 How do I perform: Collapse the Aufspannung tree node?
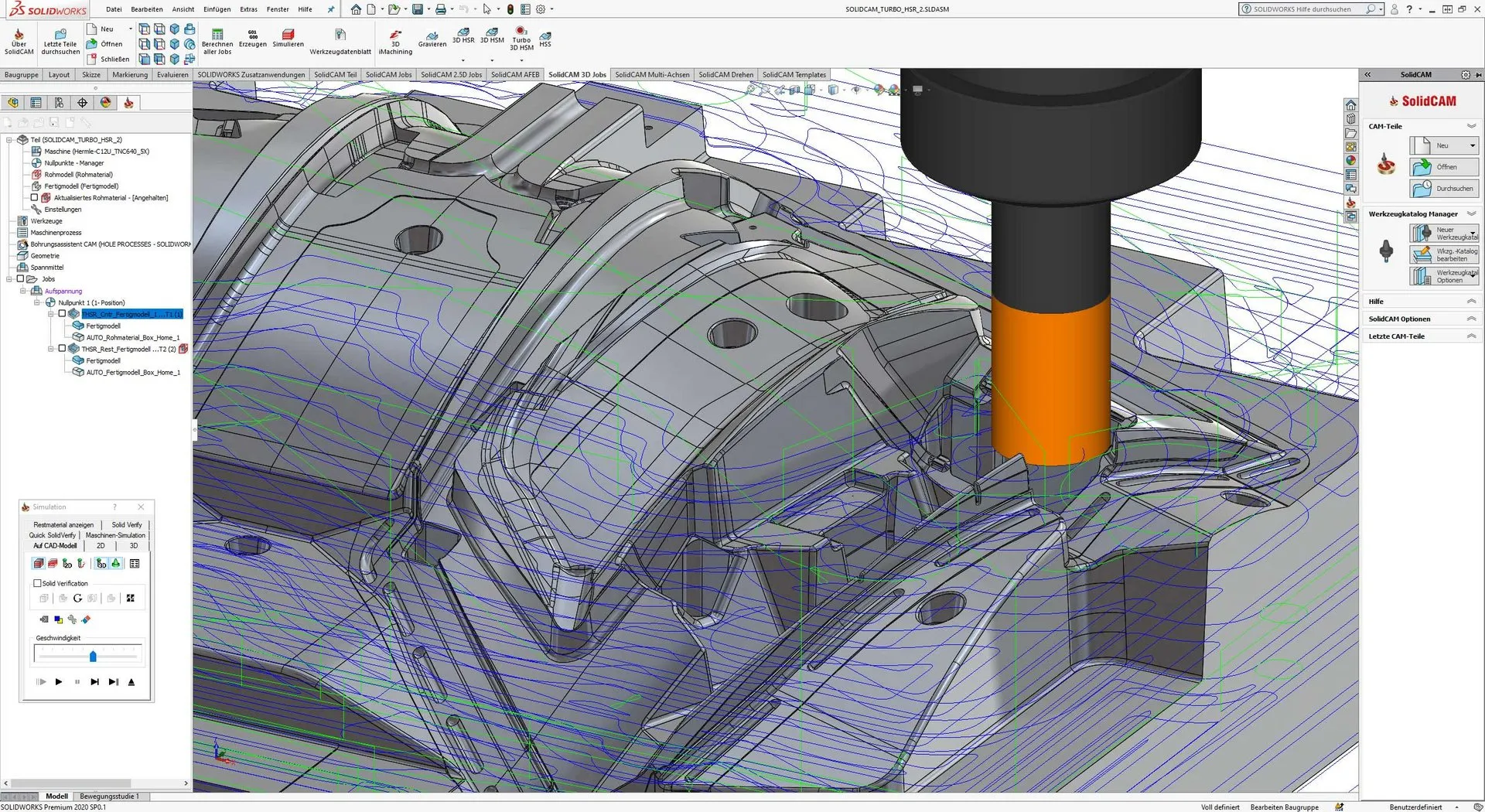coord(23,292)
